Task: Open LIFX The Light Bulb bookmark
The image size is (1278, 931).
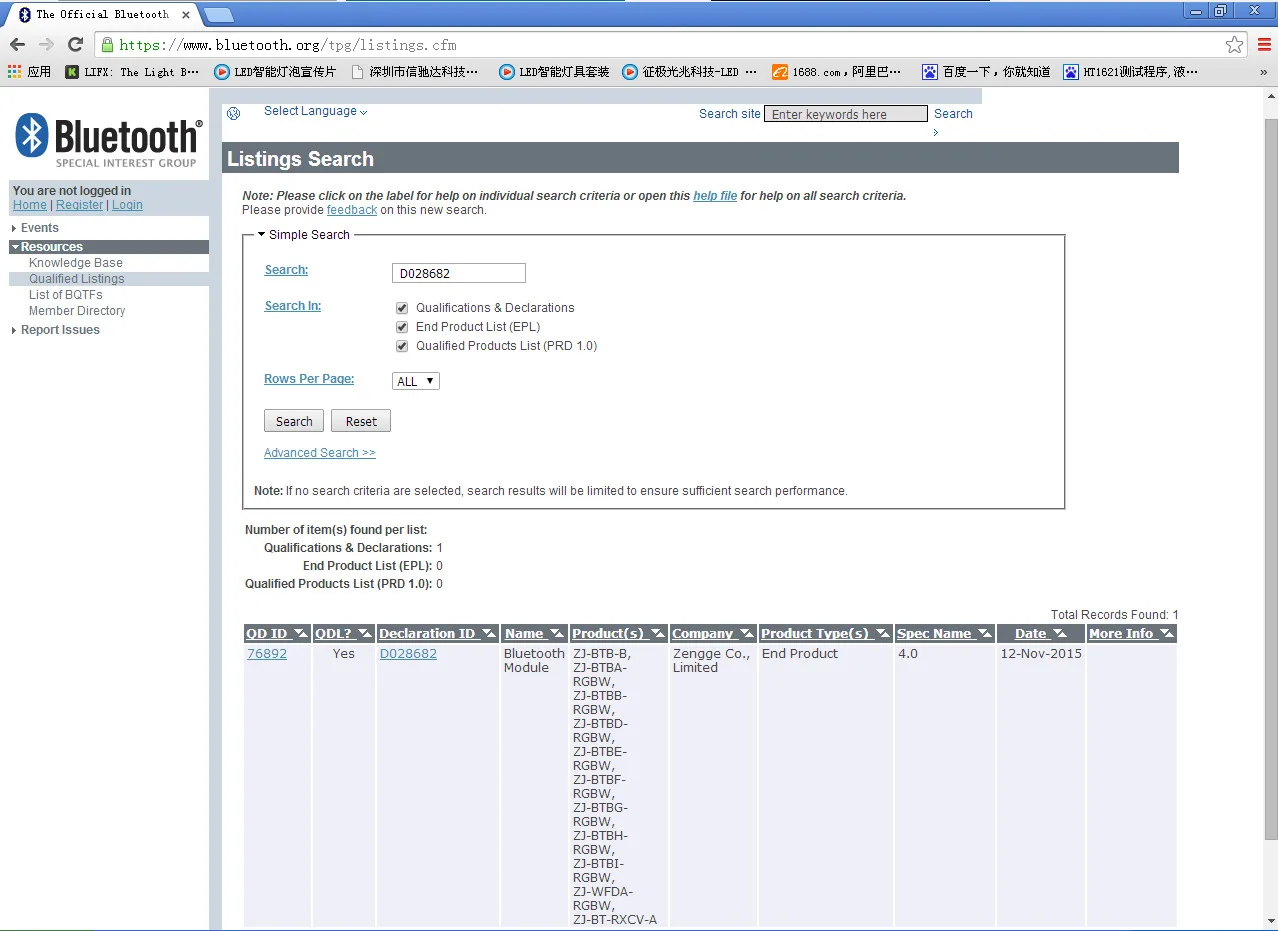Action: (132, 72)
